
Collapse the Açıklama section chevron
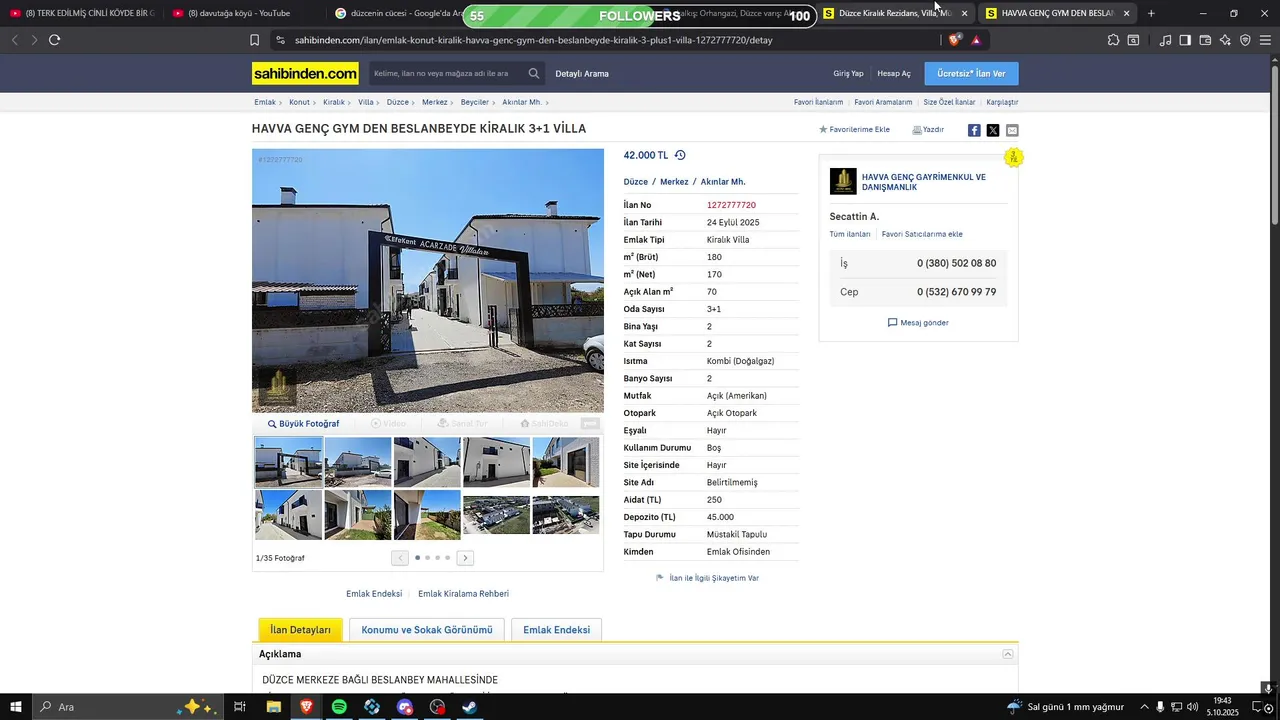1008,654
